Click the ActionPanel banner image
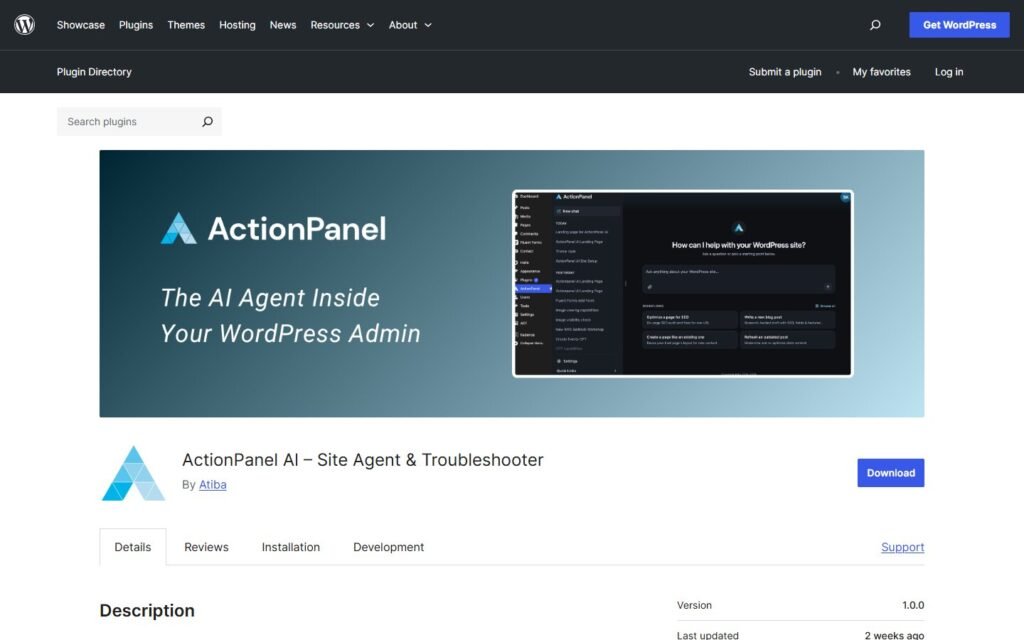The image size is (1024, 640). pos(511,283)
